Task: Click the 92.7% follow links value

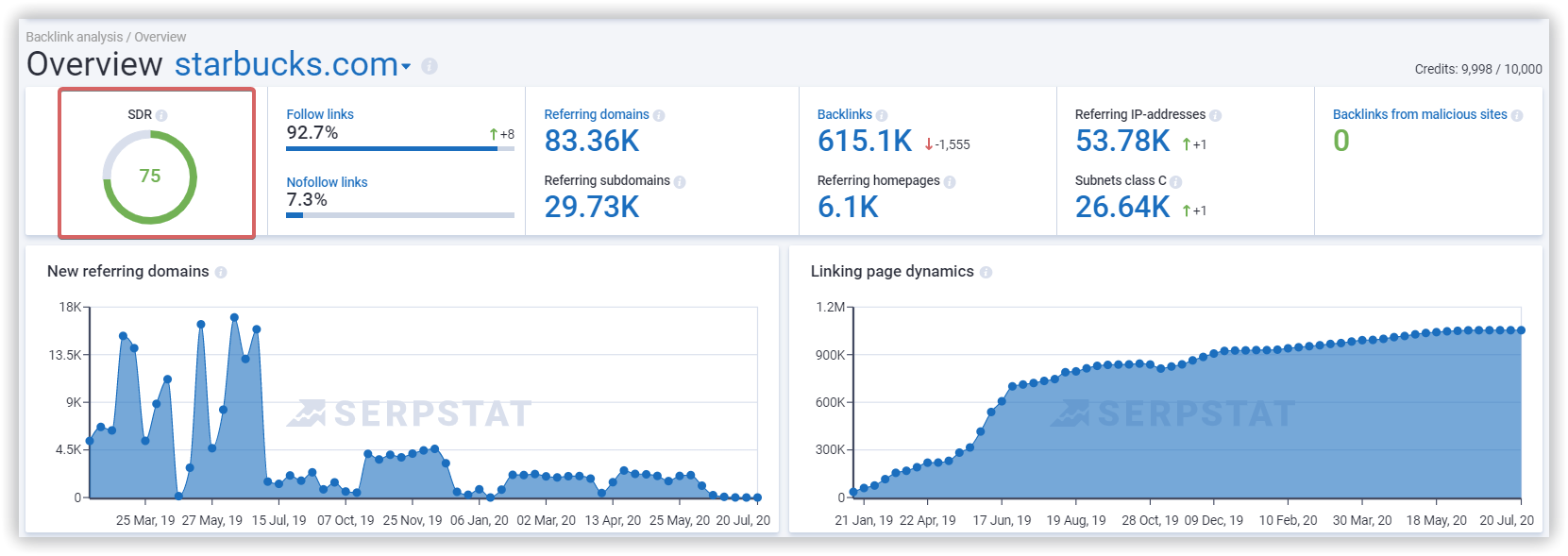Action: pos(312,133)
